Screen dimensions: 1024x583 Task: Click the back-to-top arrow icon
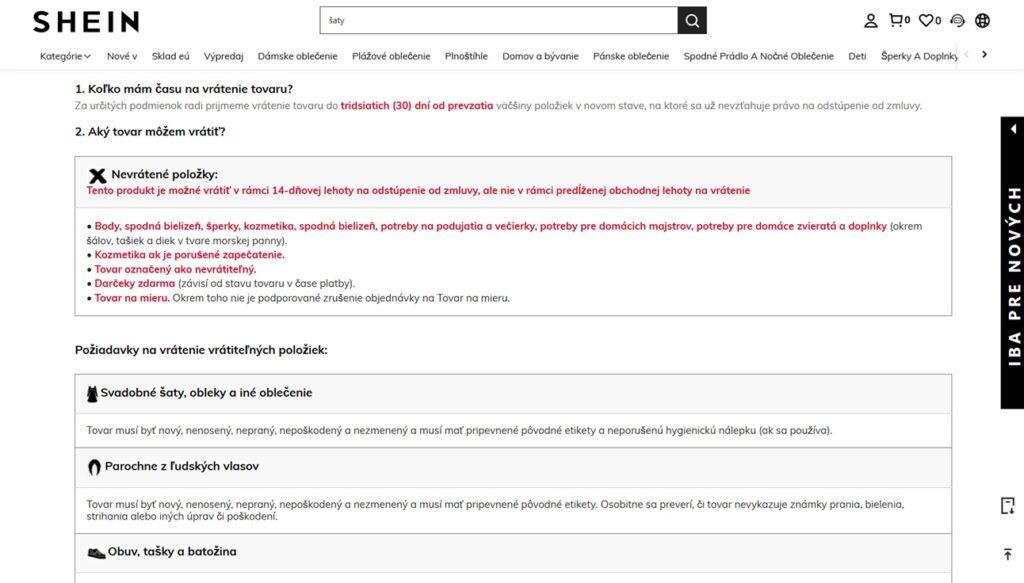tap(1008, 554)
